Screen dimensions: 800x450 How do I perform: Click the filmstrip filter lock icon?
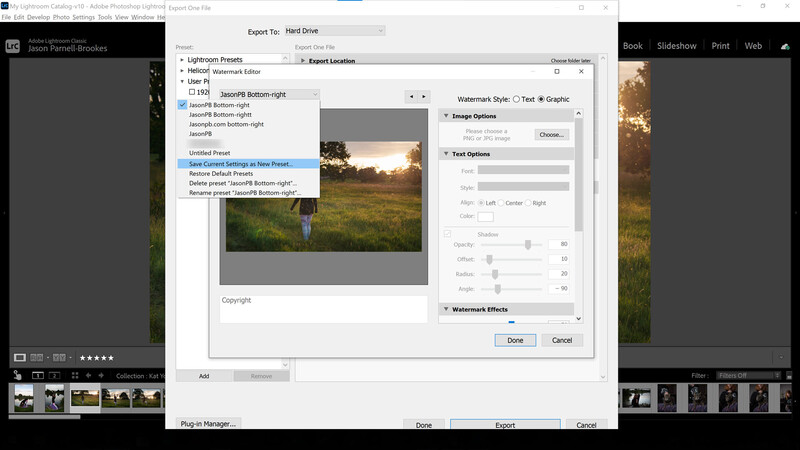789,376
